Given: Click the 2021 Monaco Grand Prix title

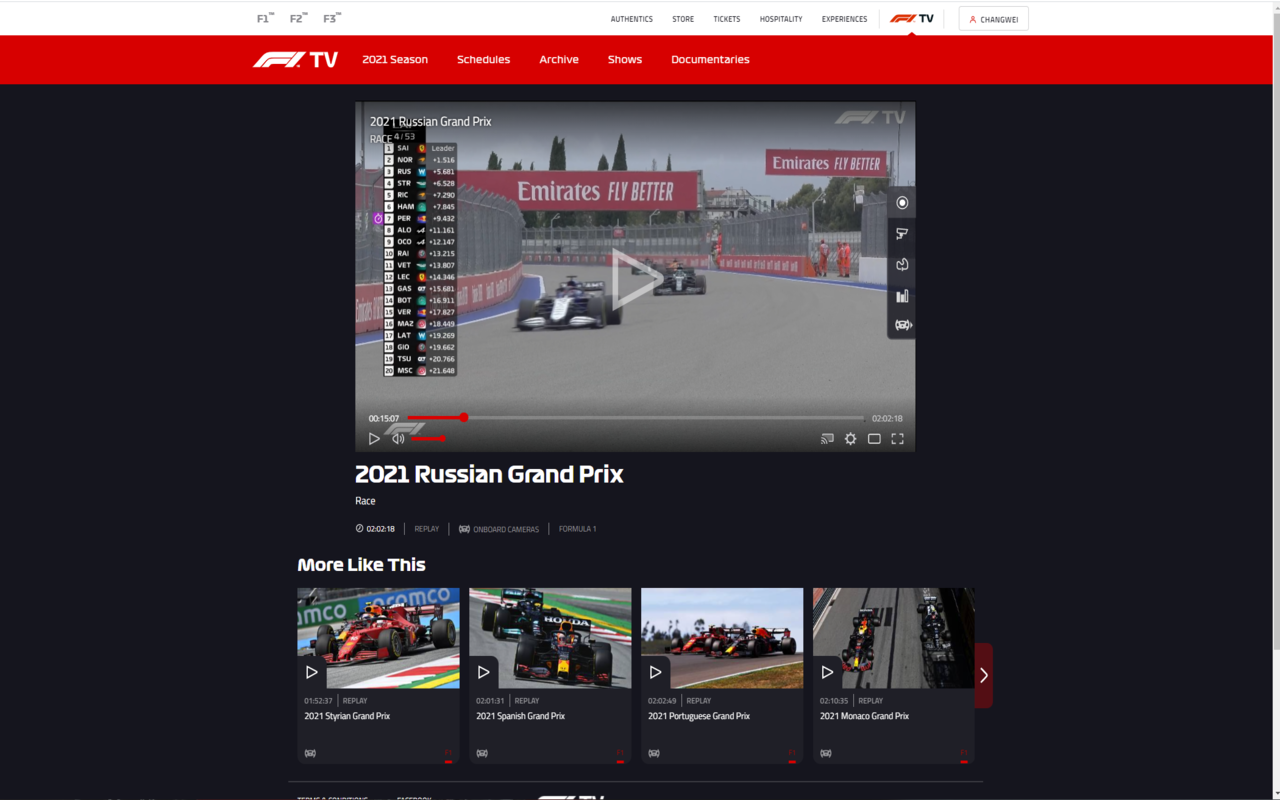Looking at the screenshot, I should (x=864, y=716).
